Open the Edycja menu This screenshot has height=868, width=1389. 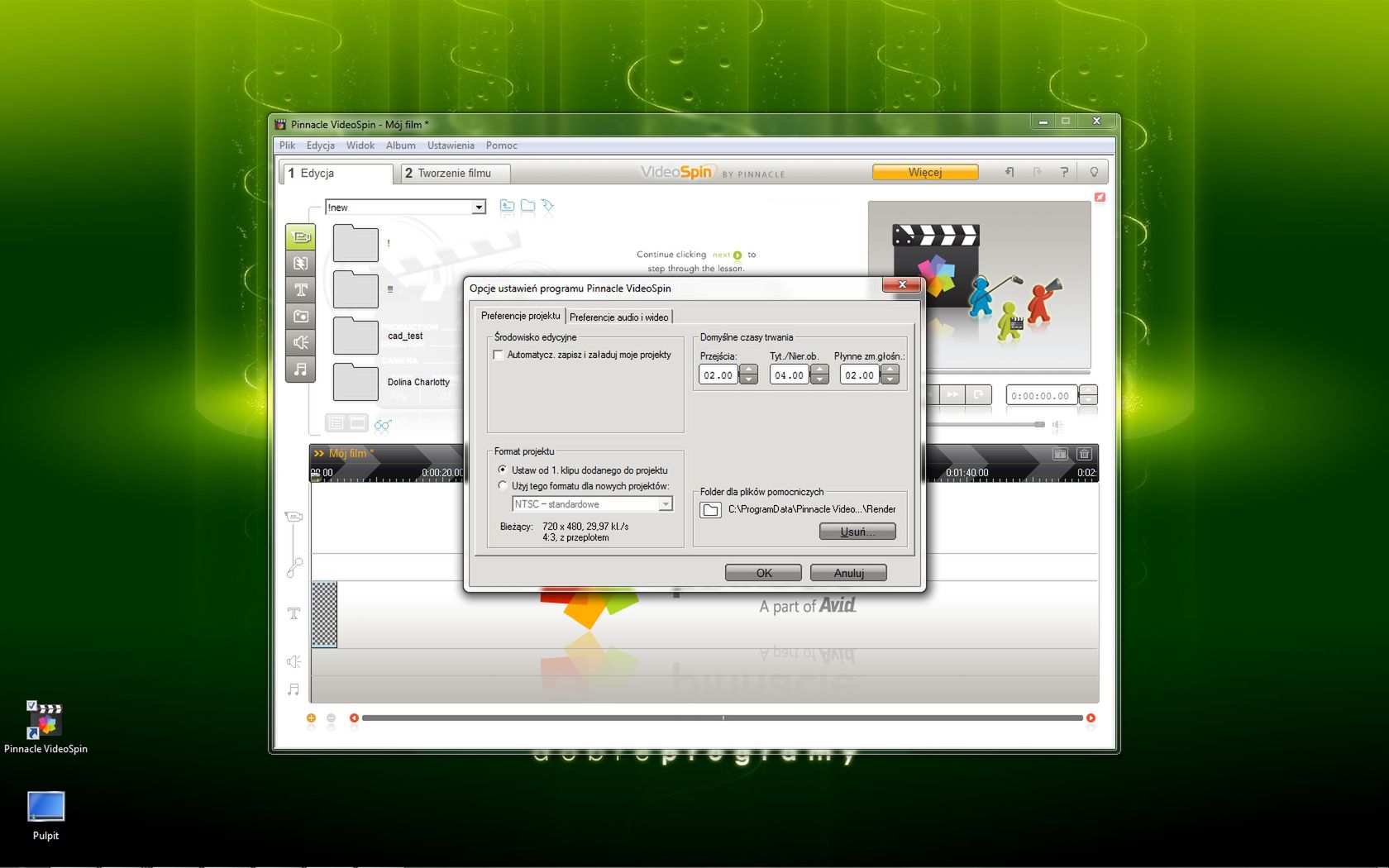tap(320, 145)
